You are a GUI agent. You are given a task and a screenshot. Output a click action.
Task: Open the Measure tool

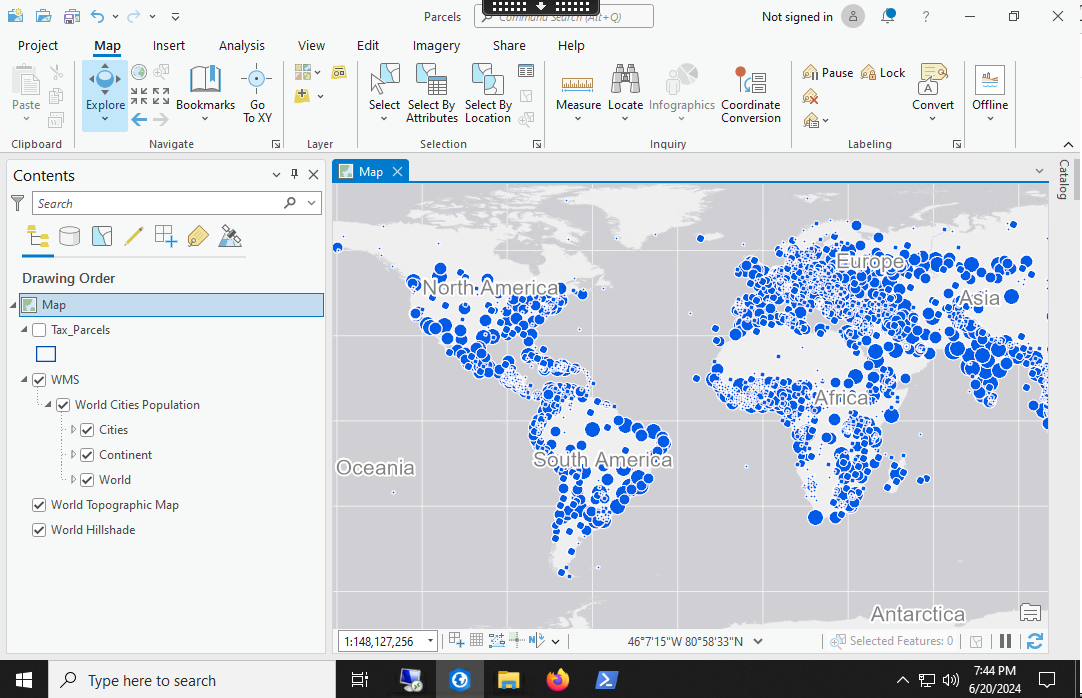(x=578, y=86)
